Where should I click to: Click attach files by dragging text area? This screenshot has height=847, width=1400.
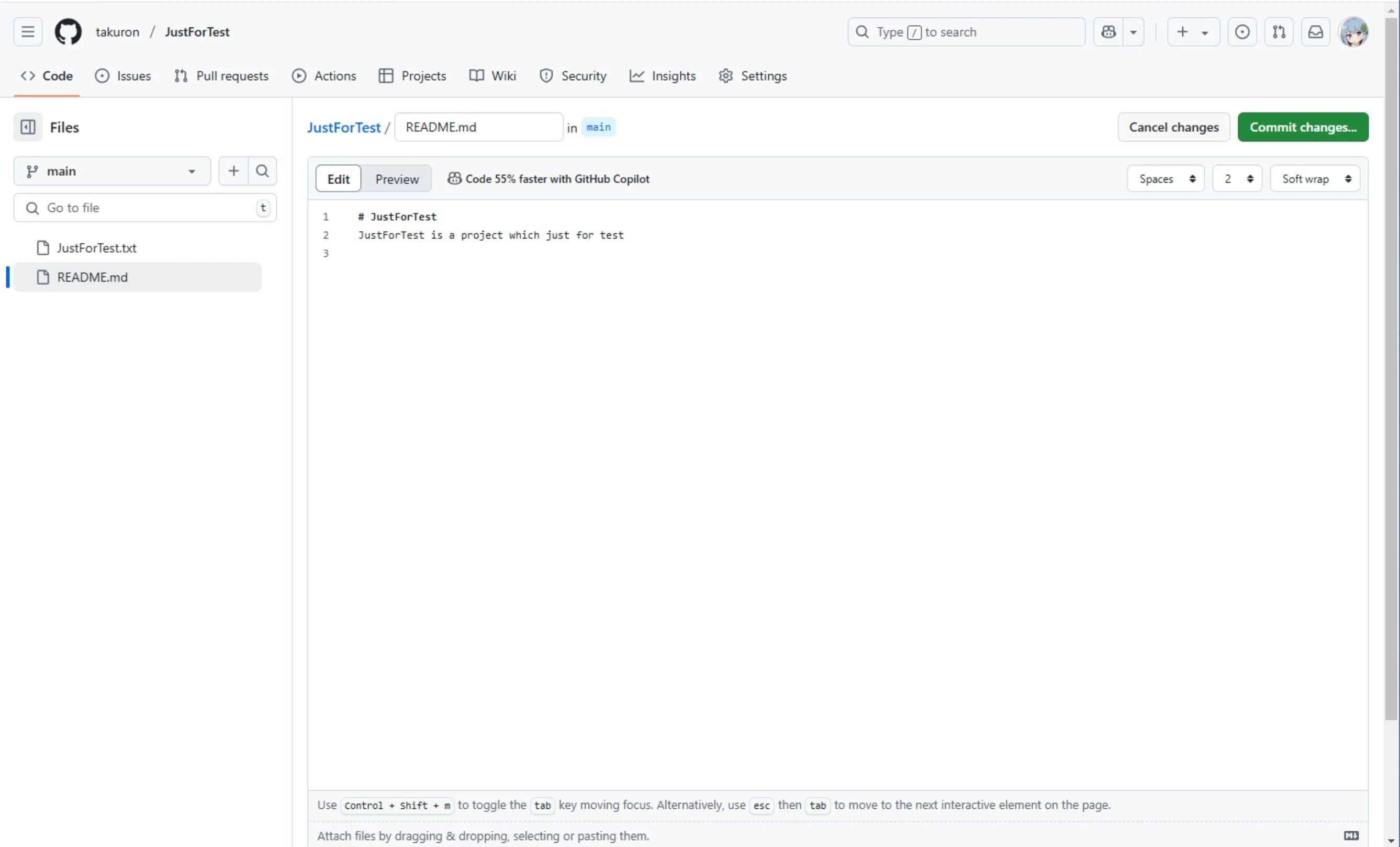click(x=483, y=835)
